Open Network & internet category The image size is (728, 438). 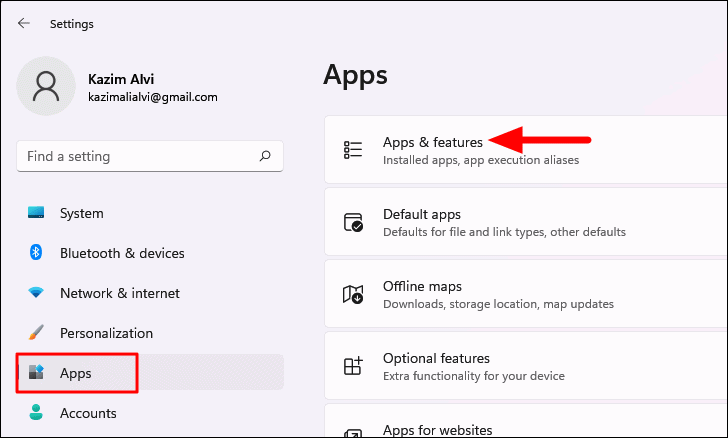click(x=150, y=293)
